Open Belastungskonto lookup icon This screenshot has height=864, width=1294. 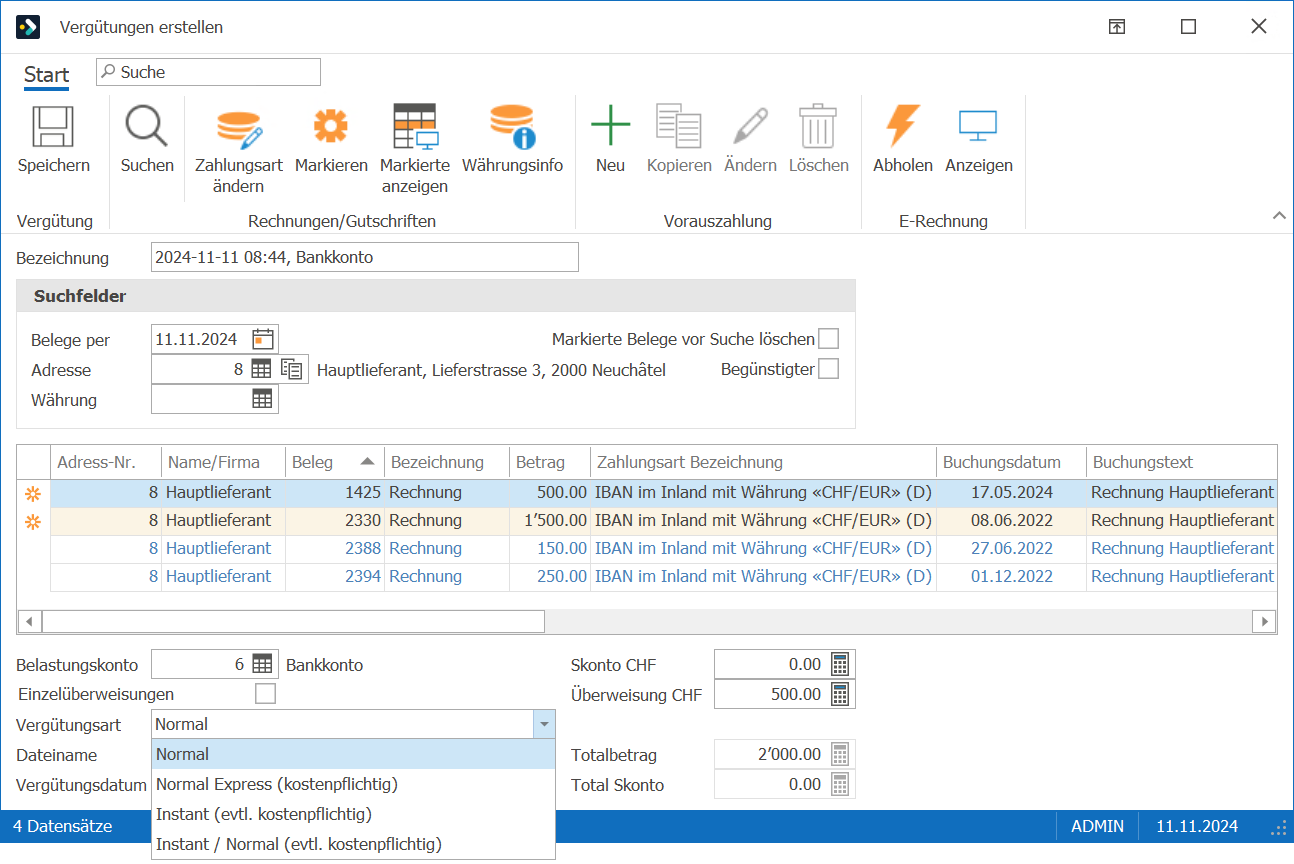coord(262,664)
